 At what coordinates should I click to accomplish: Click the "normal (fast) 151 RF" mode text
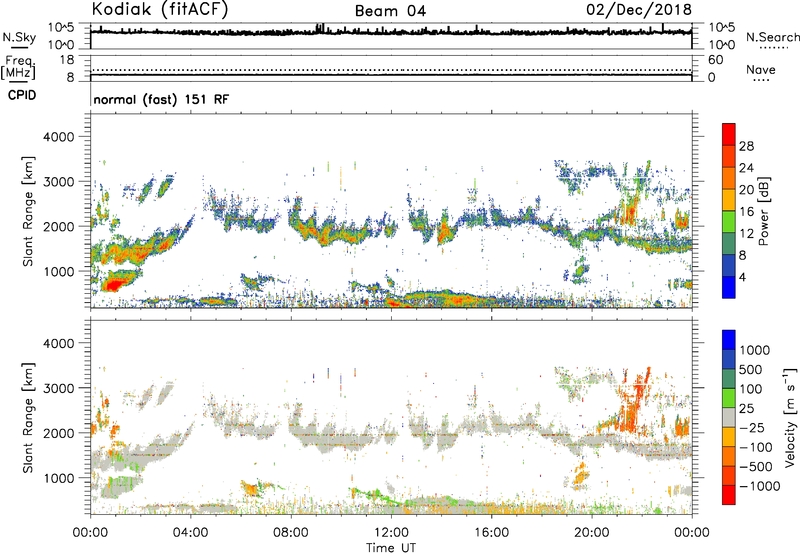[161, 99]
